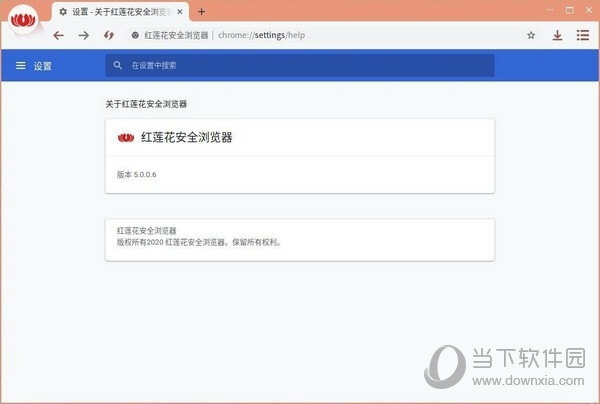Click the 设置 title in blue header
Screen dimensions: 600x404
(x=42, y=66)
